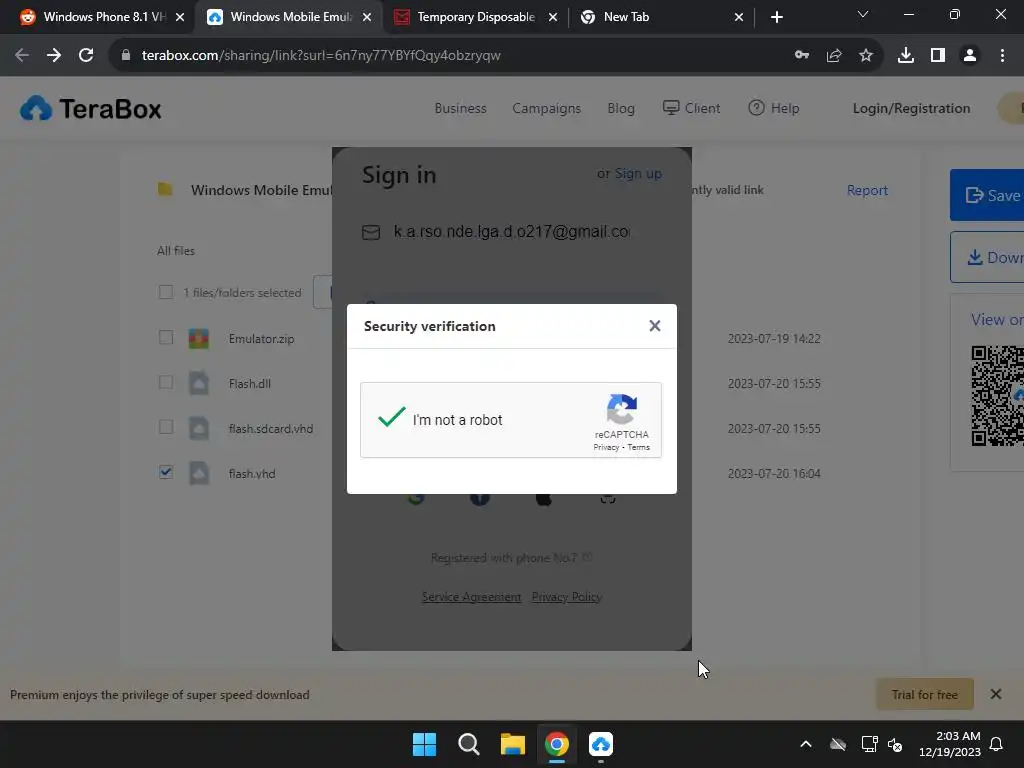
Task: Click the Save button
Action: [987, 195]
